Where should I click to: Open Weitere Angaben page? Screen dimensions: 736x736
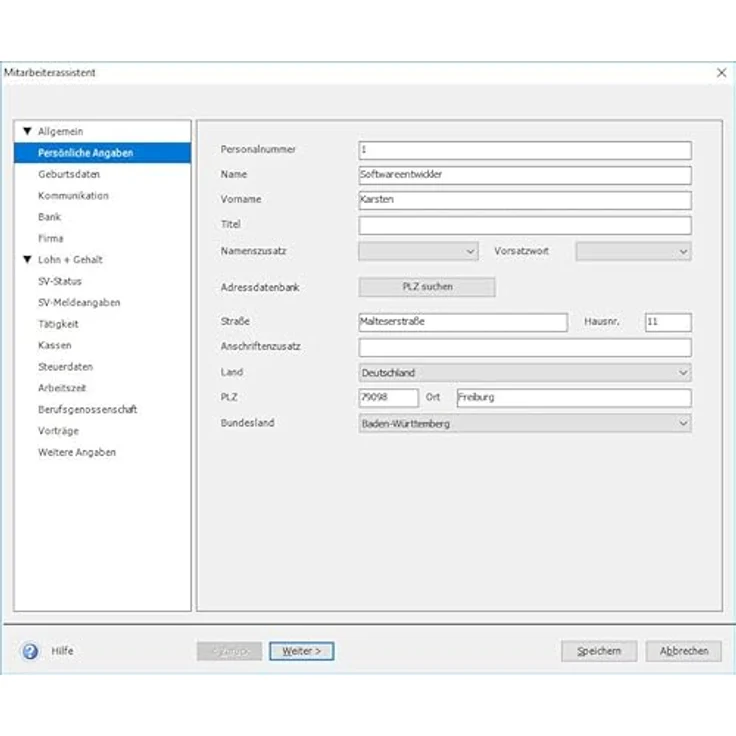point(77,452)
